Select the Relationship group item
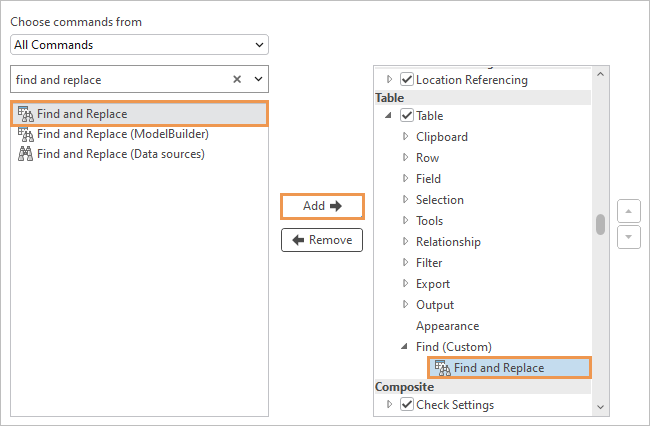 point(448,242)
